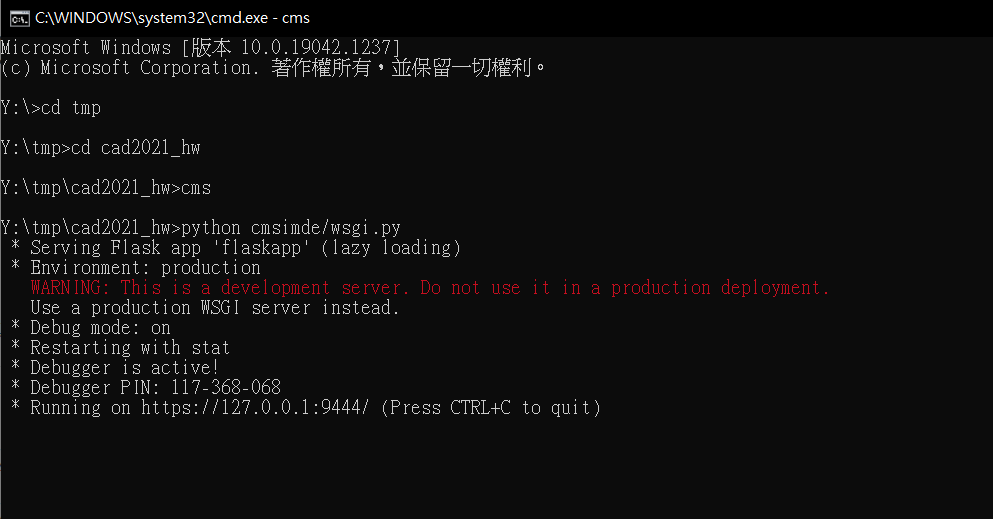Click the Debugger PIN 117-368-068 text
Screen dimensions: 993x519
pos(155,387)
